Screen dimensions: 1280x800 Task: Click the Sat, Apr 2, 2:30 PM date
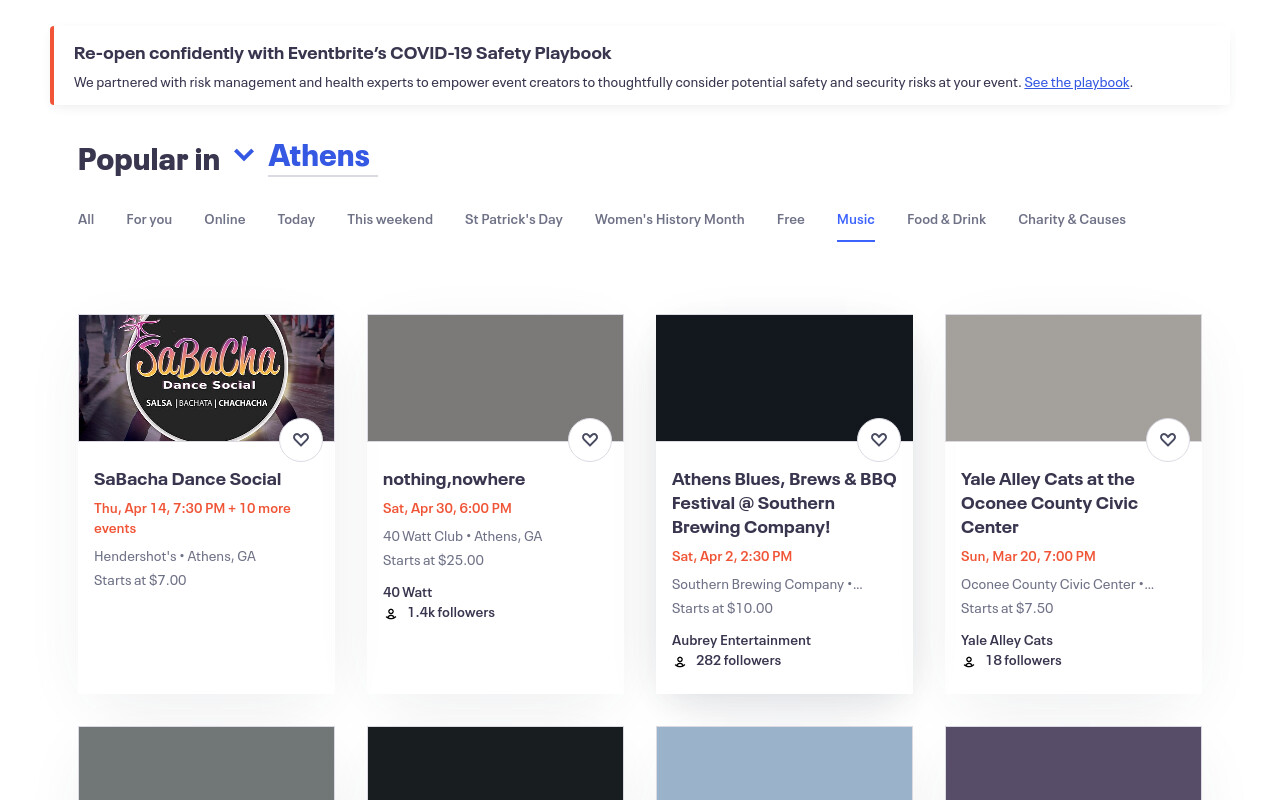[x=732, y=556]
